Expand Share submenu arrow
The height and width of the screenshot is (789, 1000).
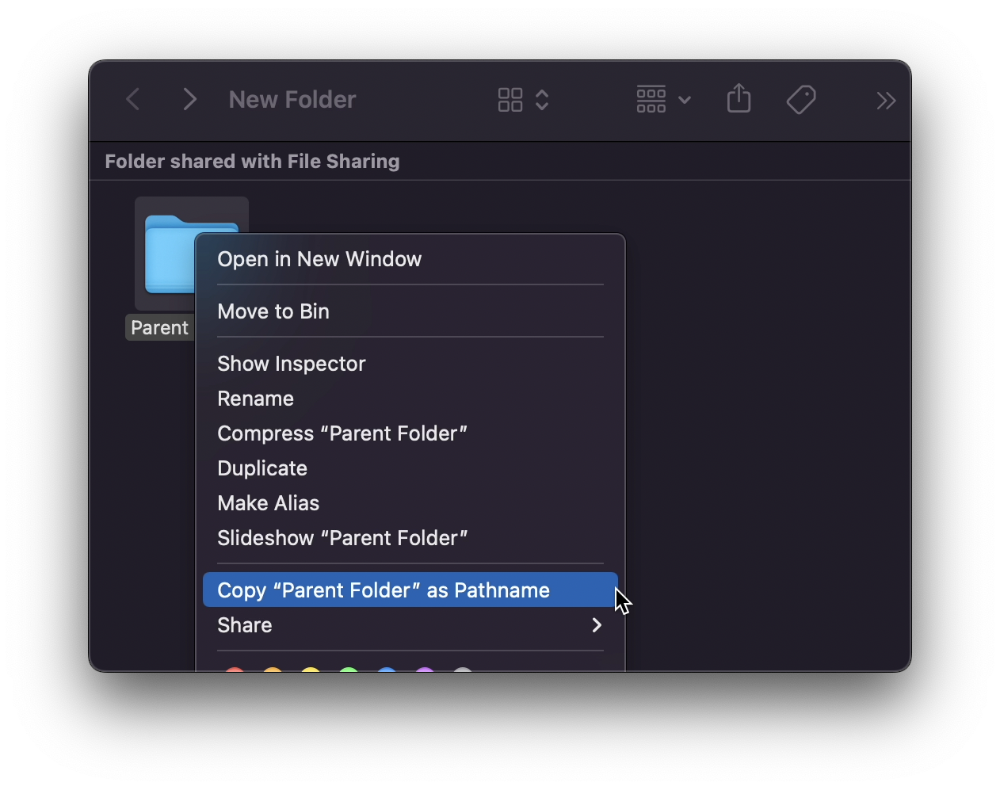click(x=596, y=625)
